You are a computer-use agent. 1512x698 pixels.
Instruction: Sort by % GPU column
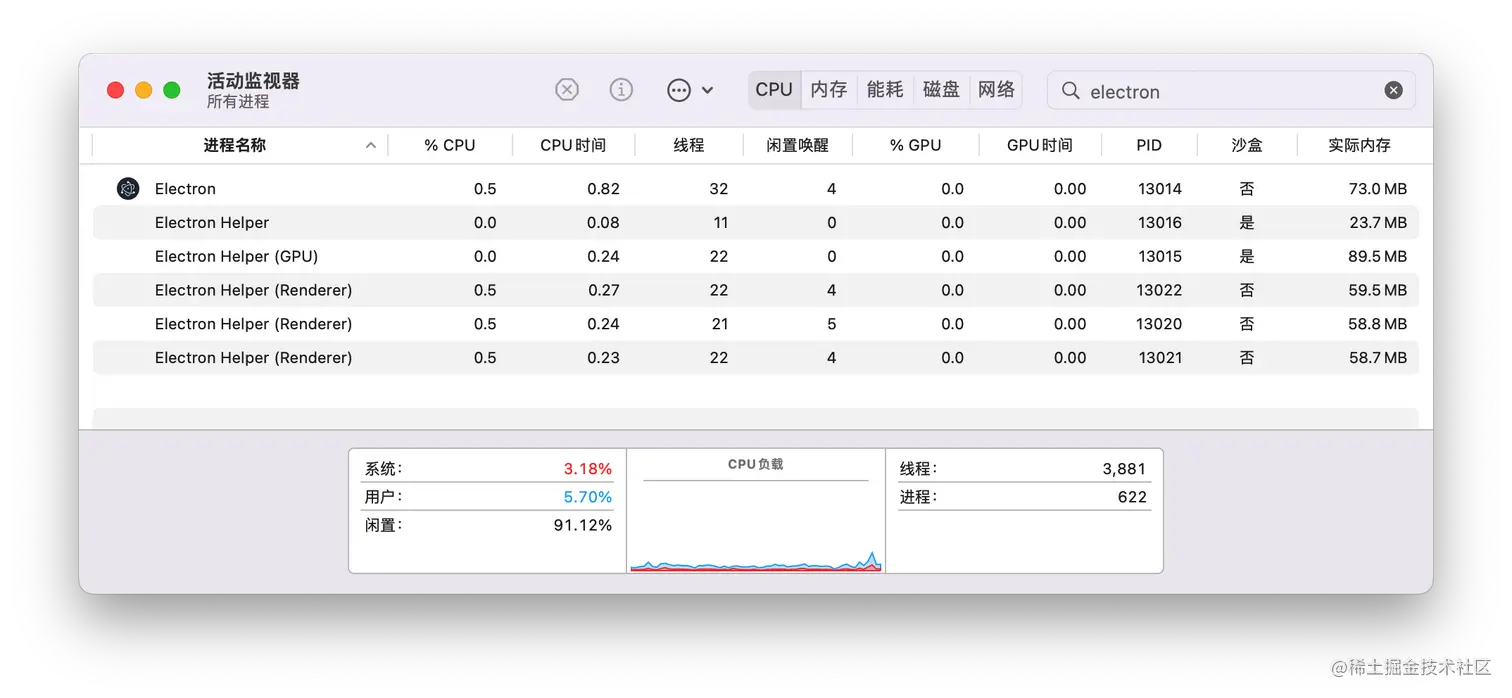(x=916, y=145)
